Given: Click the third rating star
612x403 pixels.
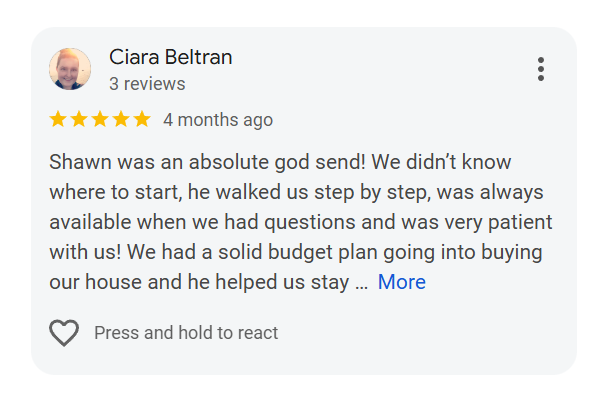Looking at the screenshot, I should tap(100, 120).
